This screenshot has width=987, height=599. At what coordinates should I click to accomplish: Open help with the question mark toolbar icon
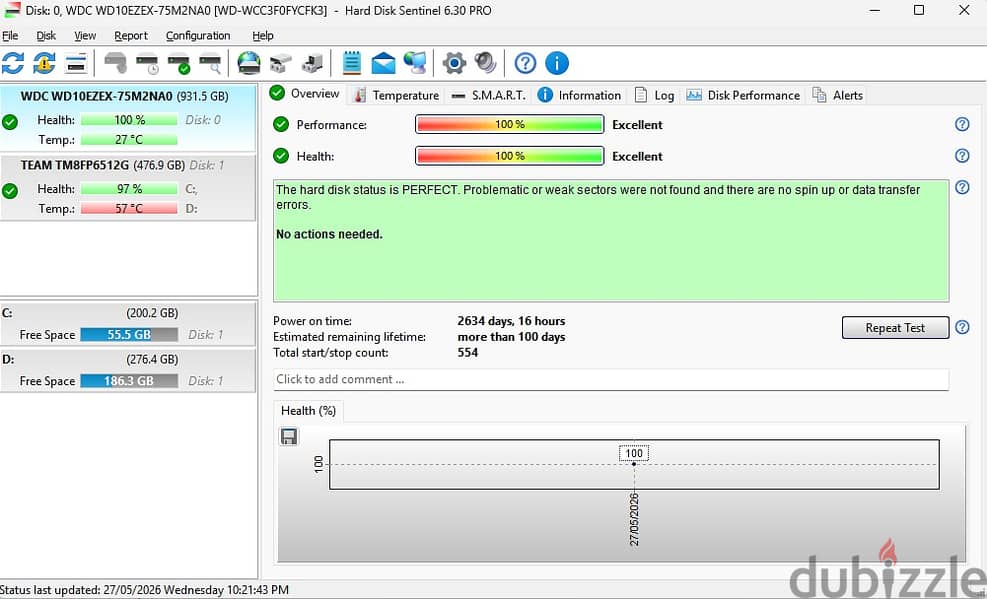(x=525, y=63)
